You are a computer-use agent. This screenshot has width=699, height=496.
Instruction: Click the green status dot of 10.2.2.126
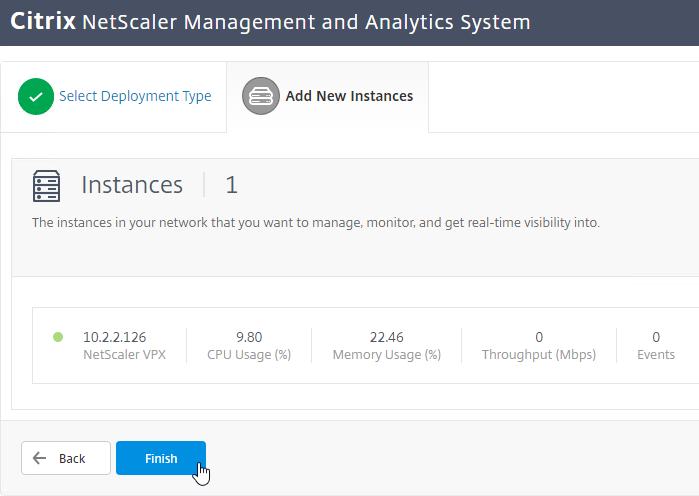[x=58, y=337]
